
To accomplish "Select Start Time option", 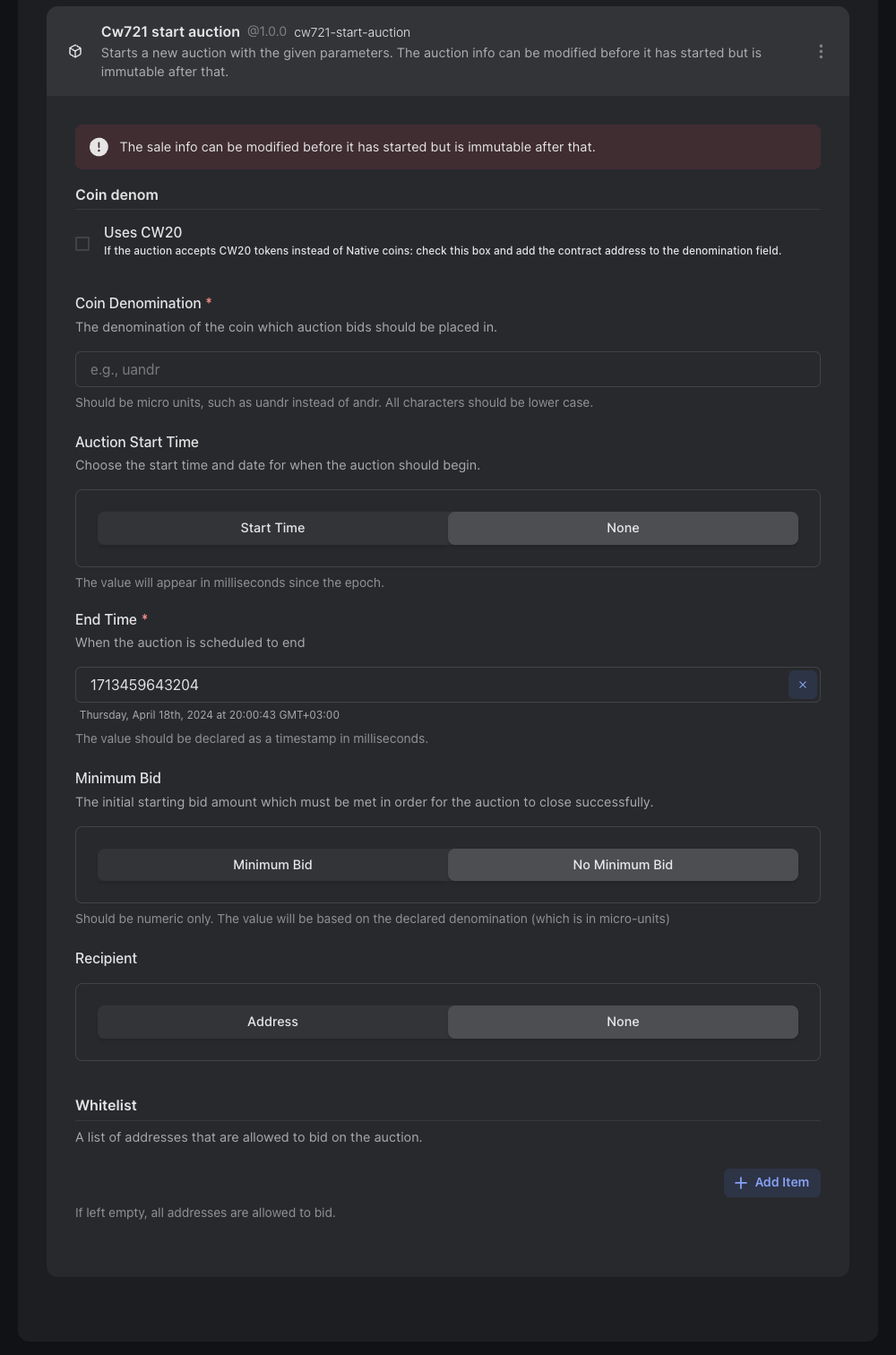I will click(x=272, y=528).
